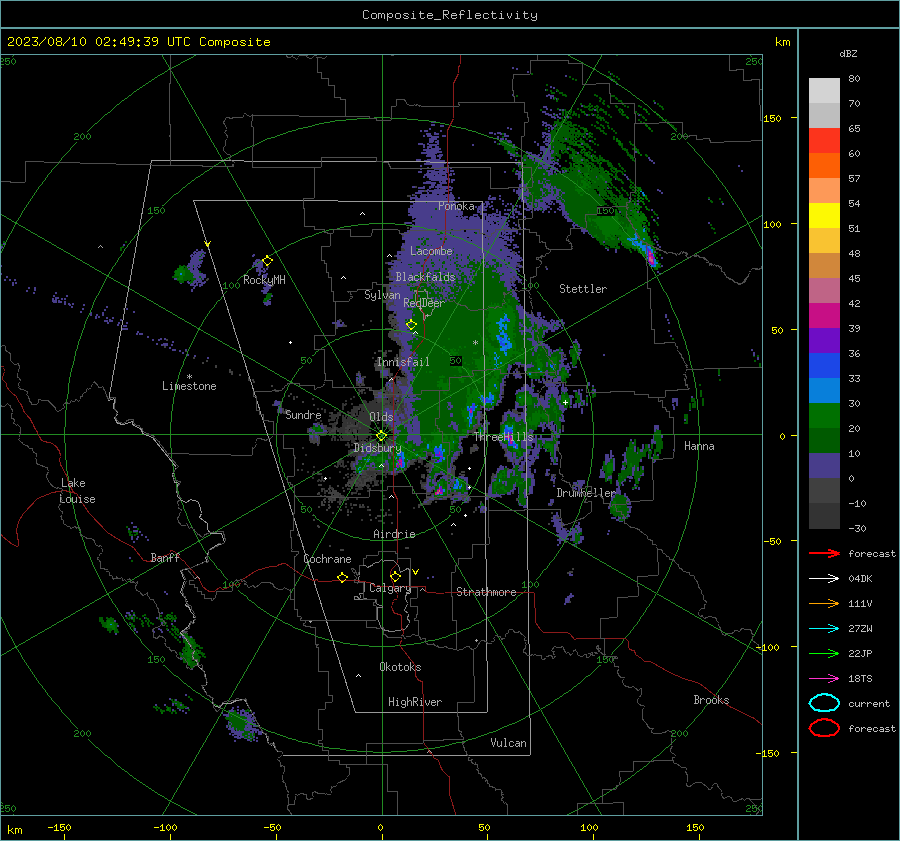Viewport: 900px width, 841px height.
Task: Click the Innisfail city label
Action: 403,362
